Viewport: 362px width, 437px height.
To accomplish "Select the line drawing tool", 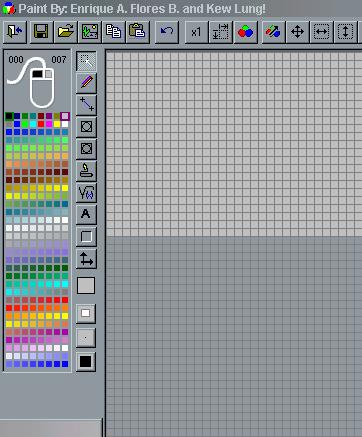I will (x=86, y=104).
